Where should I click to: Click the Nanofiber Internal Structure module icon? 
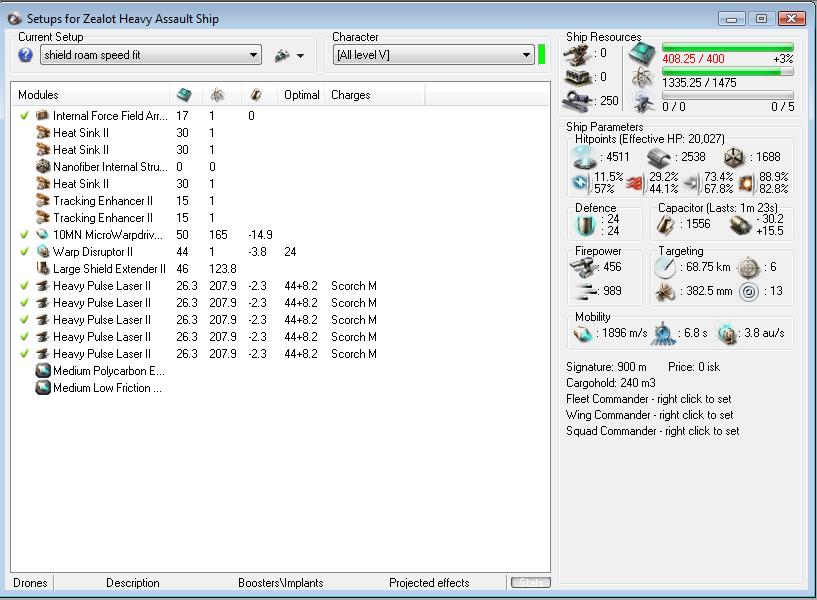[x=43, y=167]
